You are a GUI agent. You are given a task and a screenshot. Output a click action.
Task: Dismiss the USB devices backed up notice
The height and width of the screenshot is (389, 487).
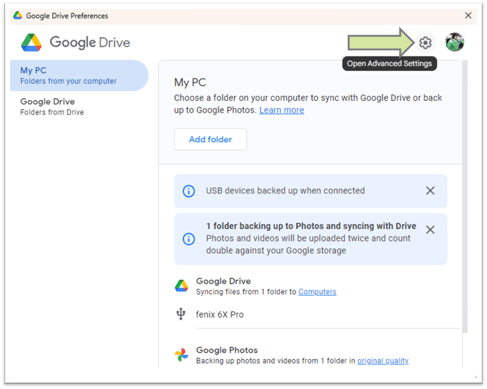pyautogui.click(x=430, y=191)
